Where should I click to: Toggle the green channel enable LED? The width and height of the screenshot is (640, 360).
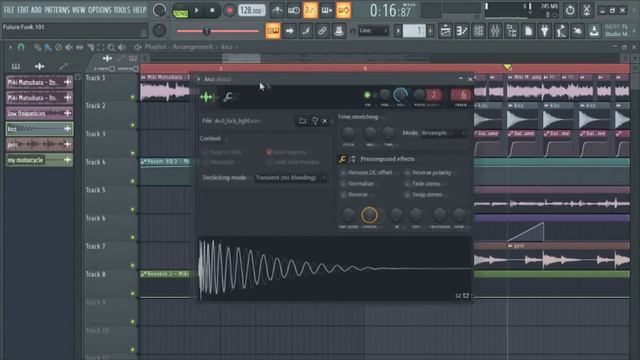(367, 95)
